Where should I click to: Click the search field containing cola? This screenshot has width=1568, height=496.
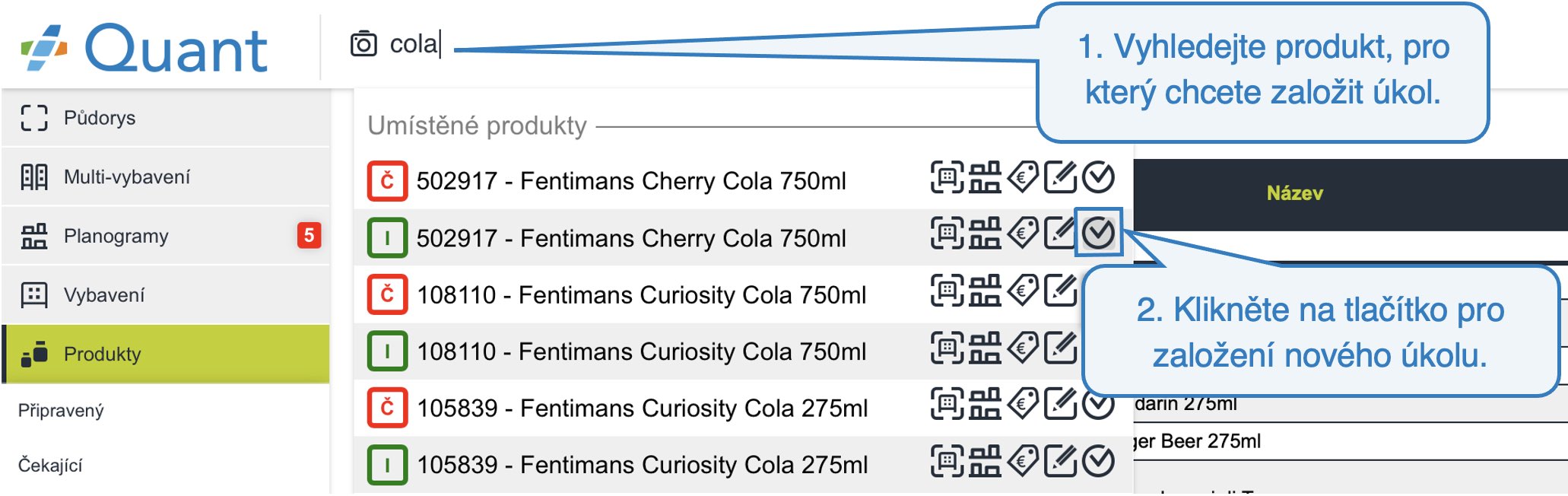tap(684, 44)
